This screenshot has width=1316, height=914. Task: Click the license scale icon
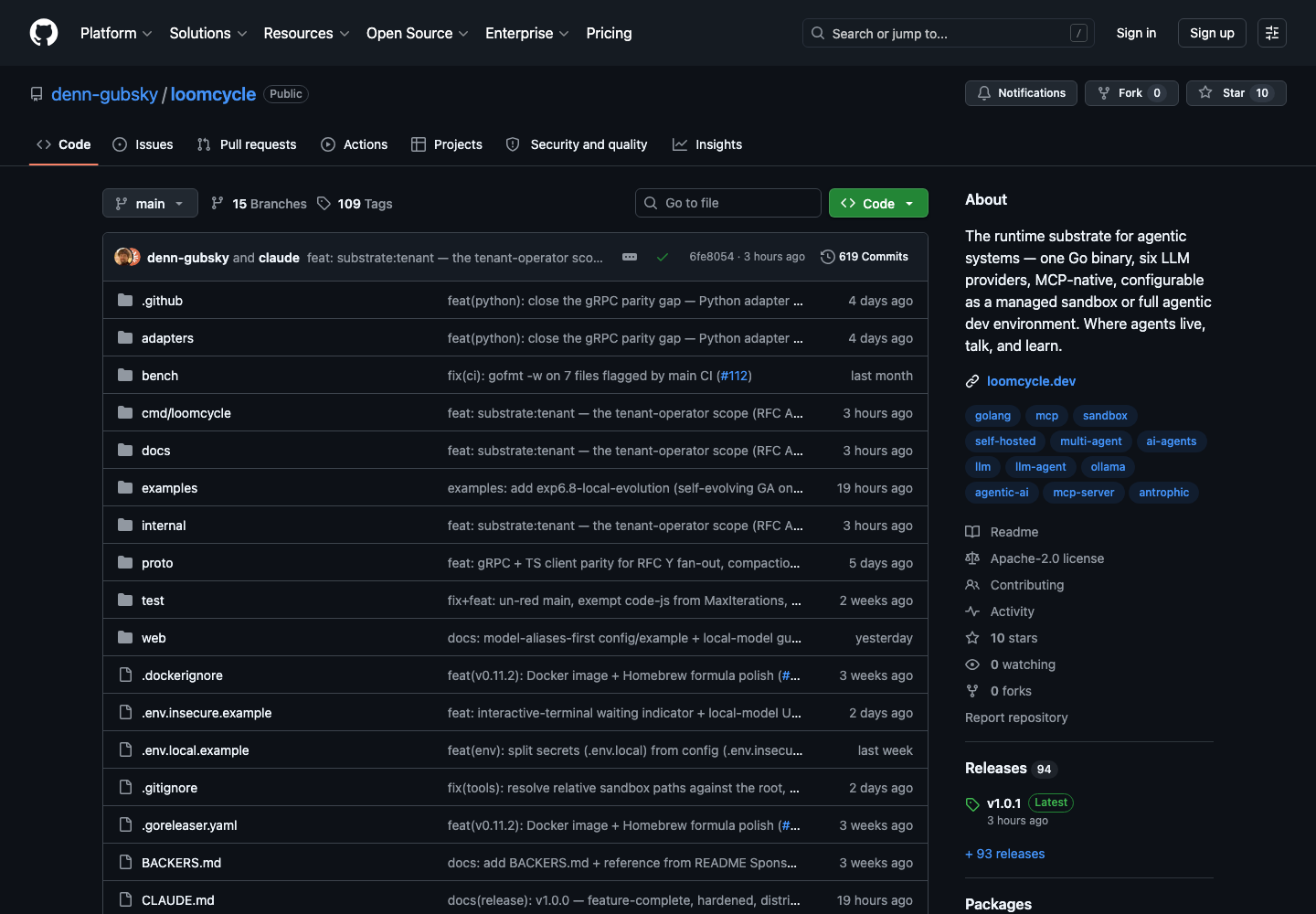972,558
